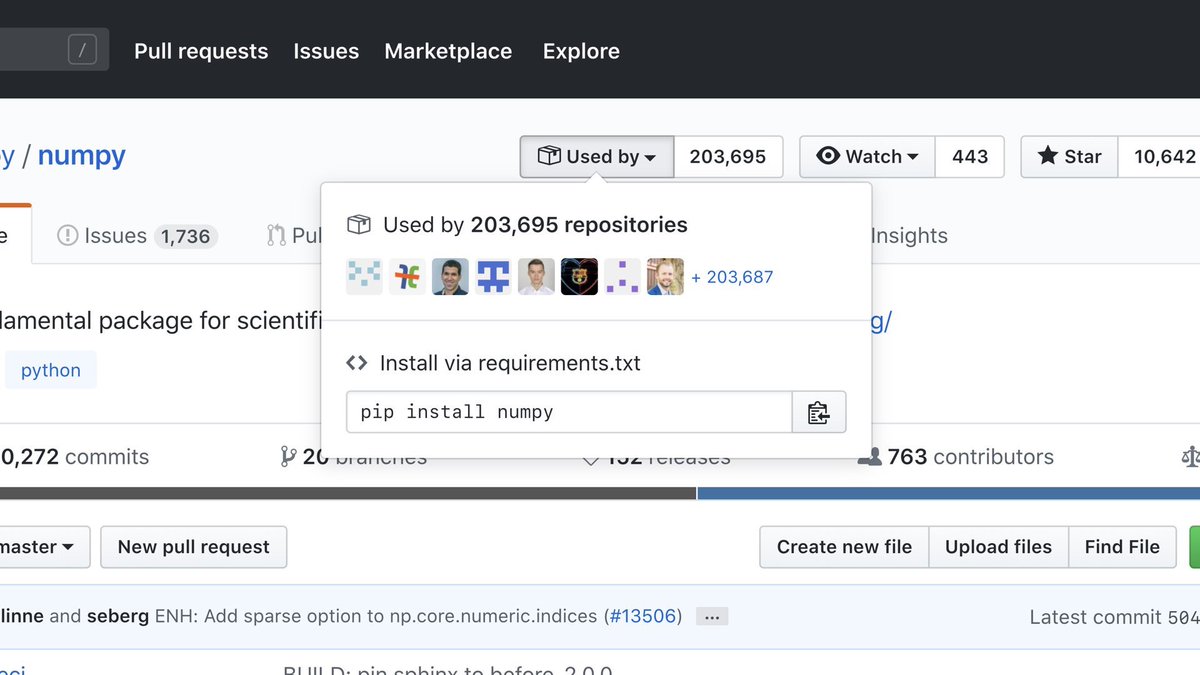Go to Marketplace in the header
This screenshot has width=1200, height=675.
click(x=448, y=51)
